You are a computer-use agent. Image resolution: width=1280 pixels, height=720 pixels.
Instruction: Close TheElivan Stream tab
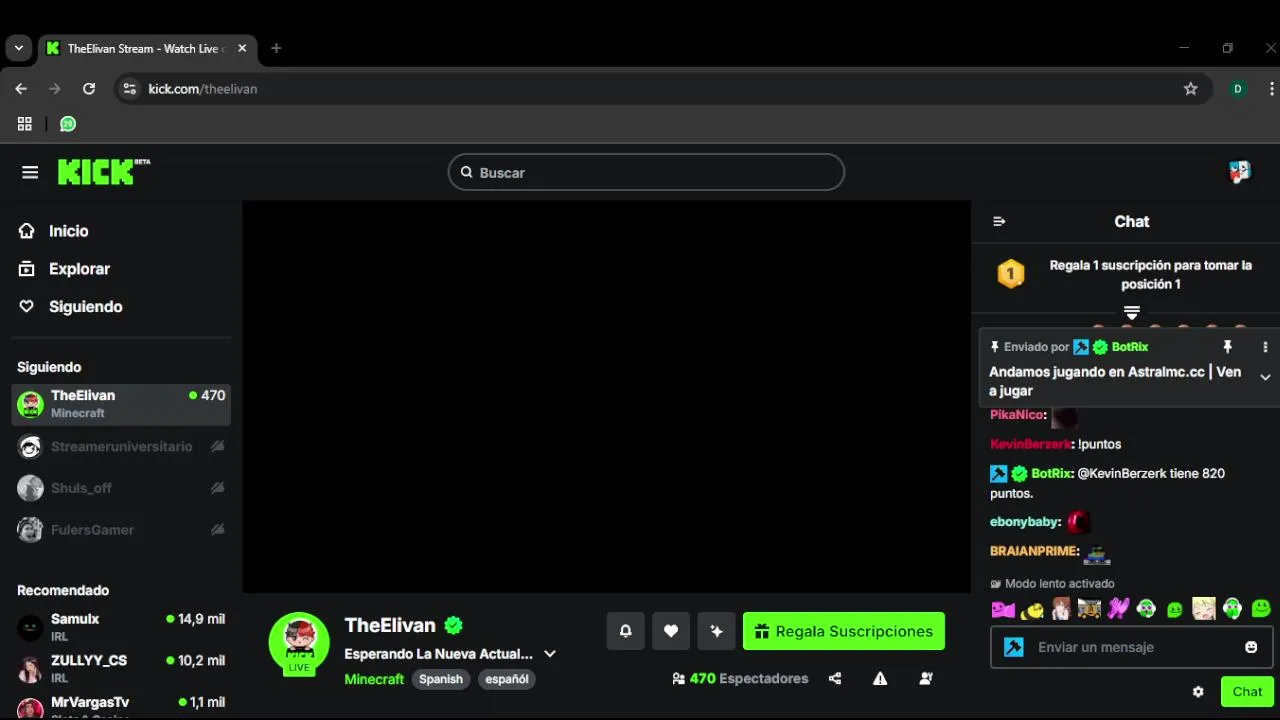point(242,48)
